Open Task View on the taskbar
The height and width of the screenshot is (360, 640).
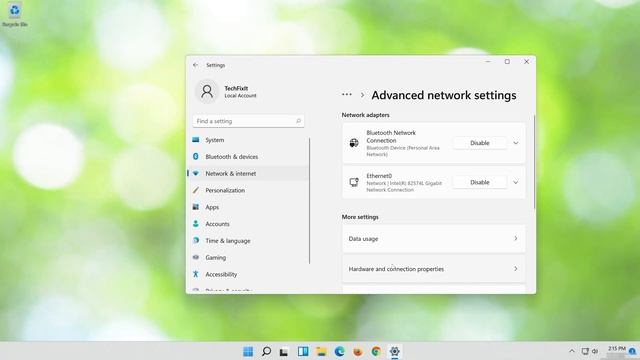point(284,351)
